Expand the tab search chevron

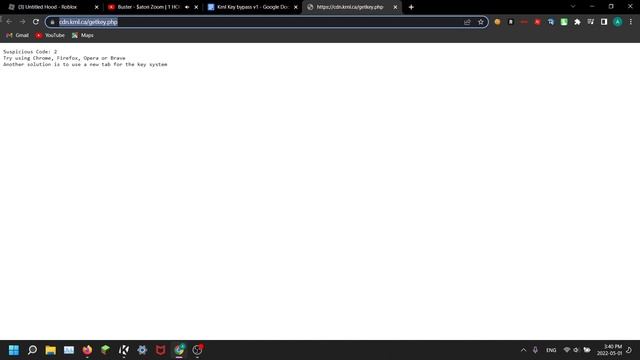coord(573,7)
